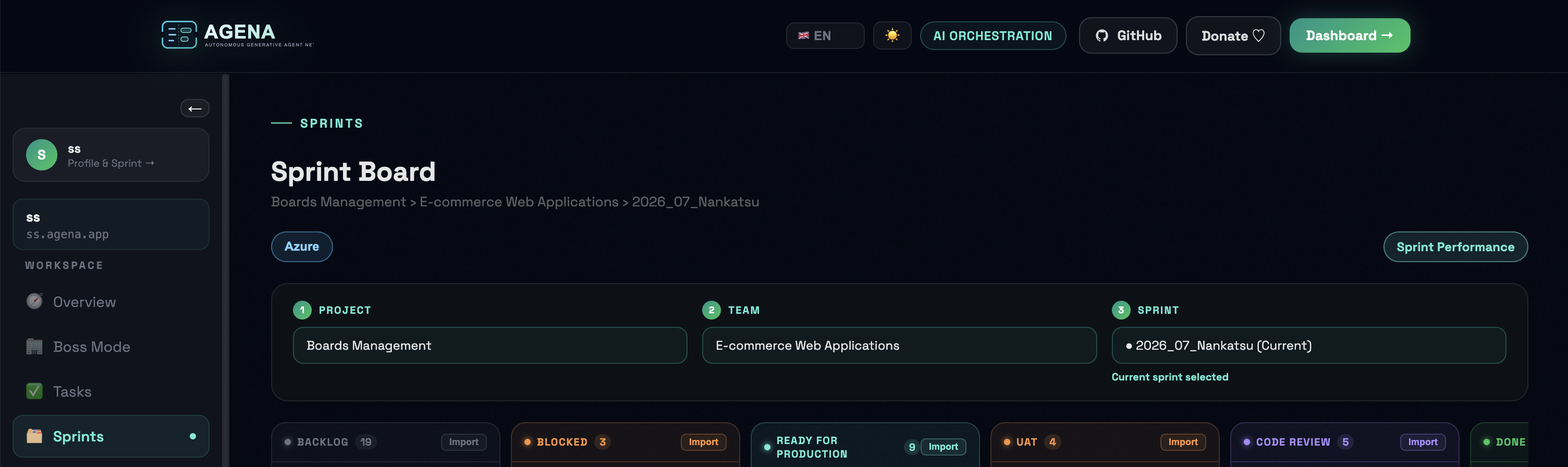
Task: Click the green step 2 TEAM badge
Action: [x=711, y=310]
